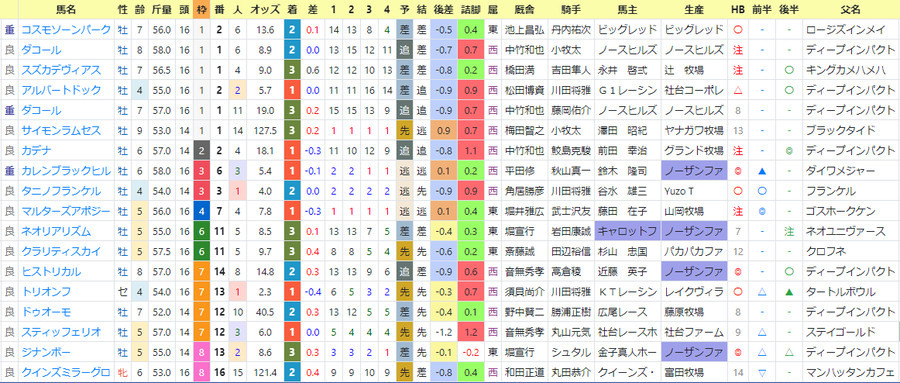Select odds value 121.4
This screenshot has width=900, height=383.
tap(265, 372)
